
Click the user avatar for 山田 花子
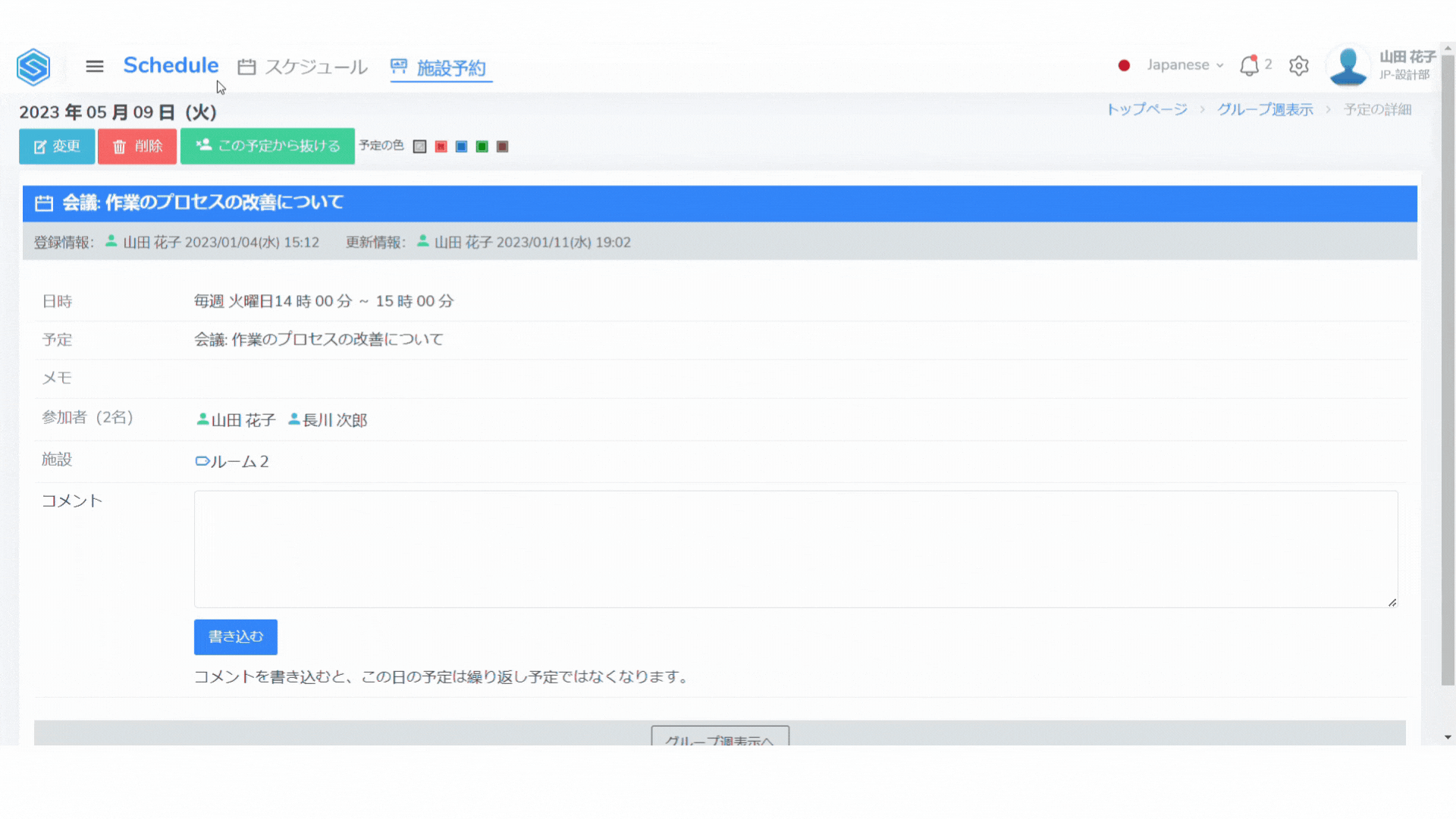click(x=1348, y=66)
